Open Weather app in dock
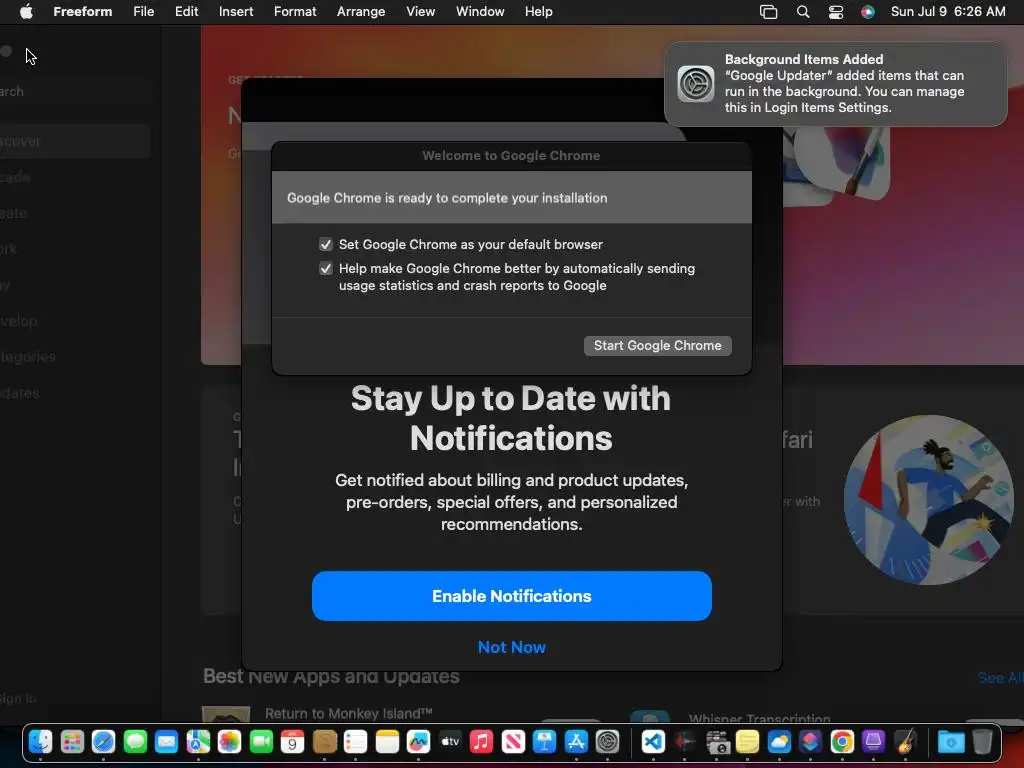Image resolution: width=1024 pixels, height=768 pixels. [x=779, y=742]
